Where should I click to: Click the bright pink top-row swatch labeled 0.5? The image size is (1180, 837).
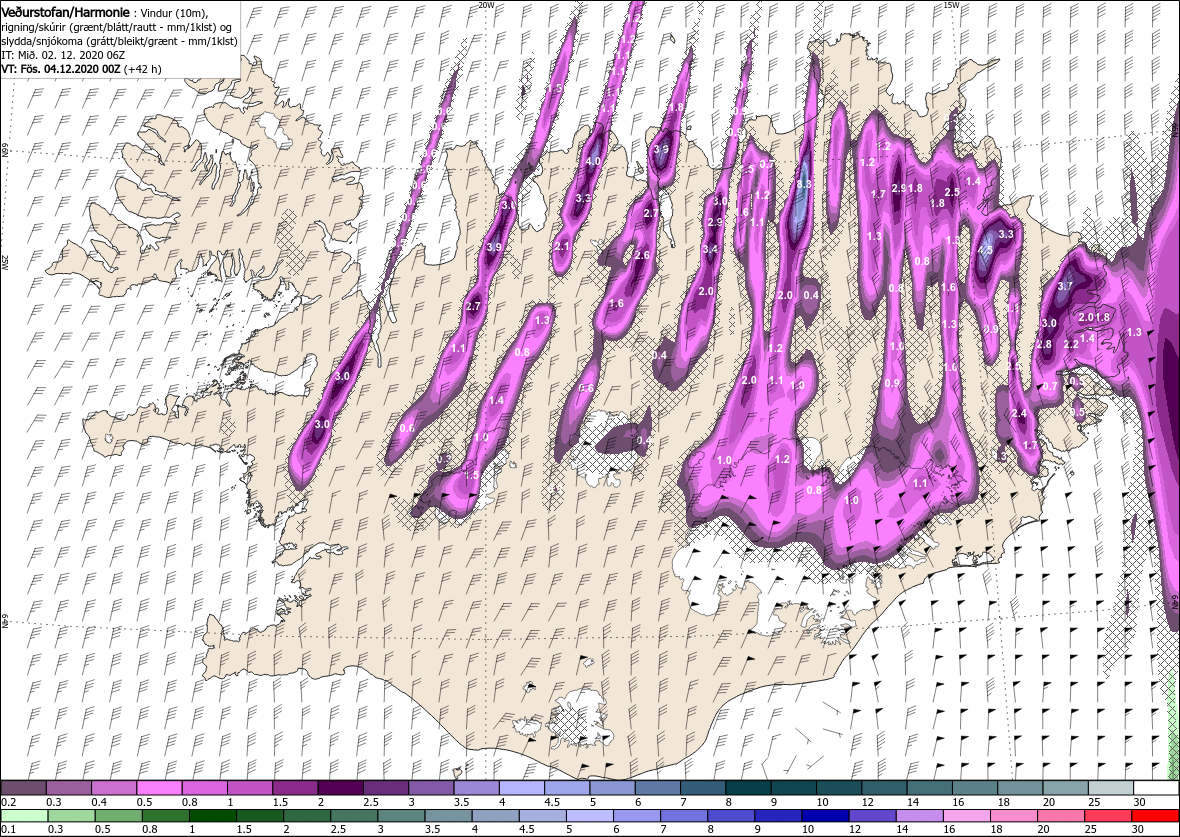coord(160,788)
